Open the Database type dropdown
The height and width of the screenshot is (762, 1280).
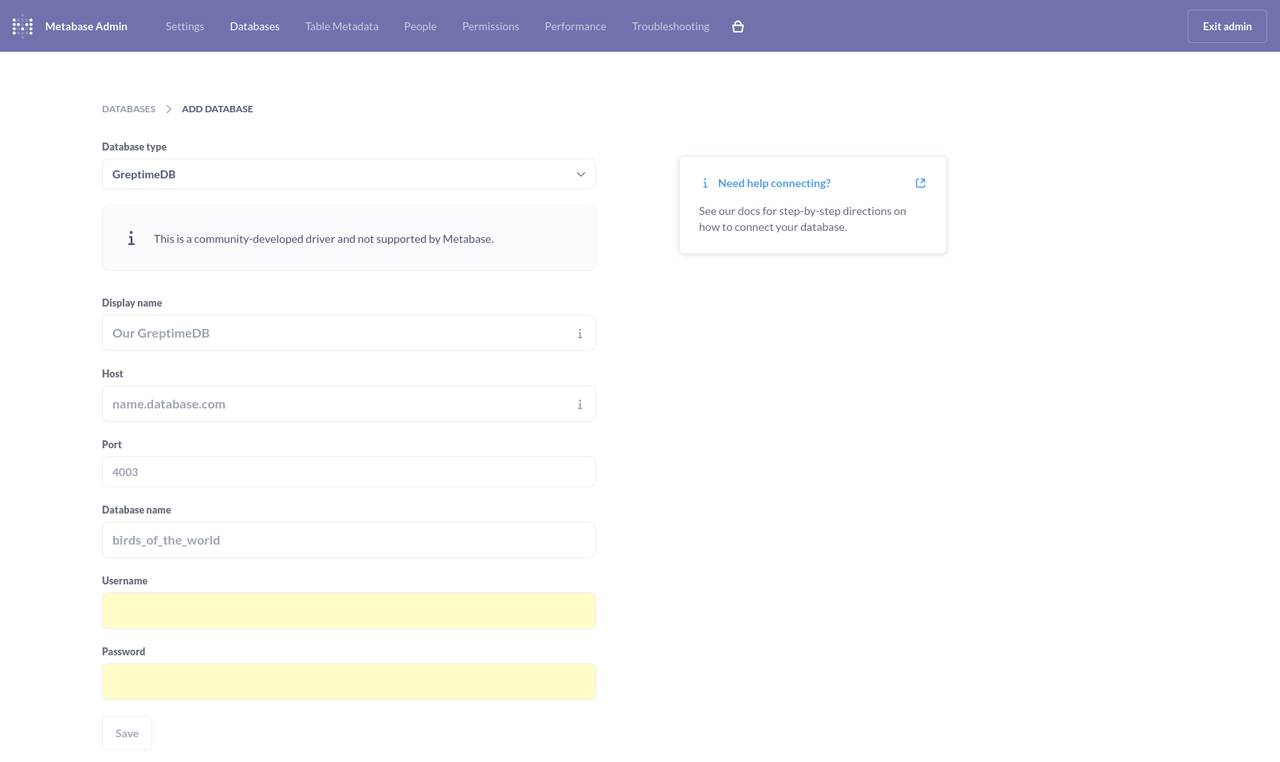click(x=348, y=174)
